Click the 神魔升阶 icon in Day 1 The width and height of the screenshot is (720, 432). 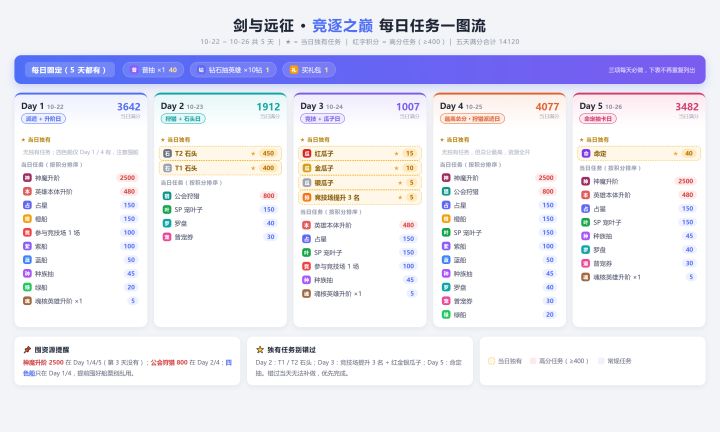click(27, 178)
